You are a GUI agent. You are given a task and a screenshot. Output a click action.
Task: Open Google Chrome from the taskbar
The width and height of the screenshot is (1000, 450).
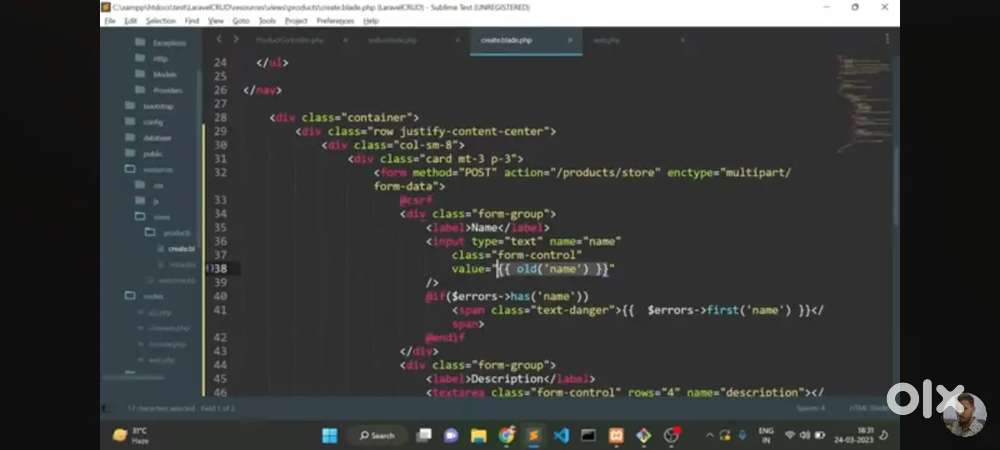coord(507,435)
